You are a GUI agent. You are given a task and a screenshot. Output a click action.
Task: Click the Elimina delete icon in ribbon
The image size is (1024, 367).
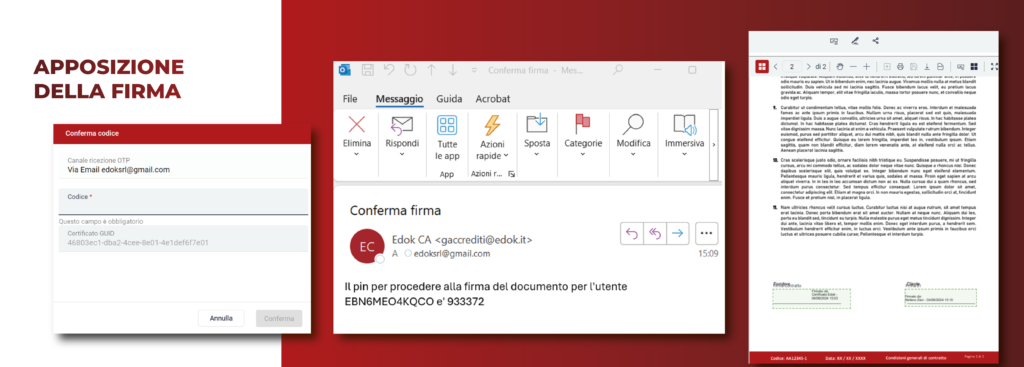[x=357, y=124]
